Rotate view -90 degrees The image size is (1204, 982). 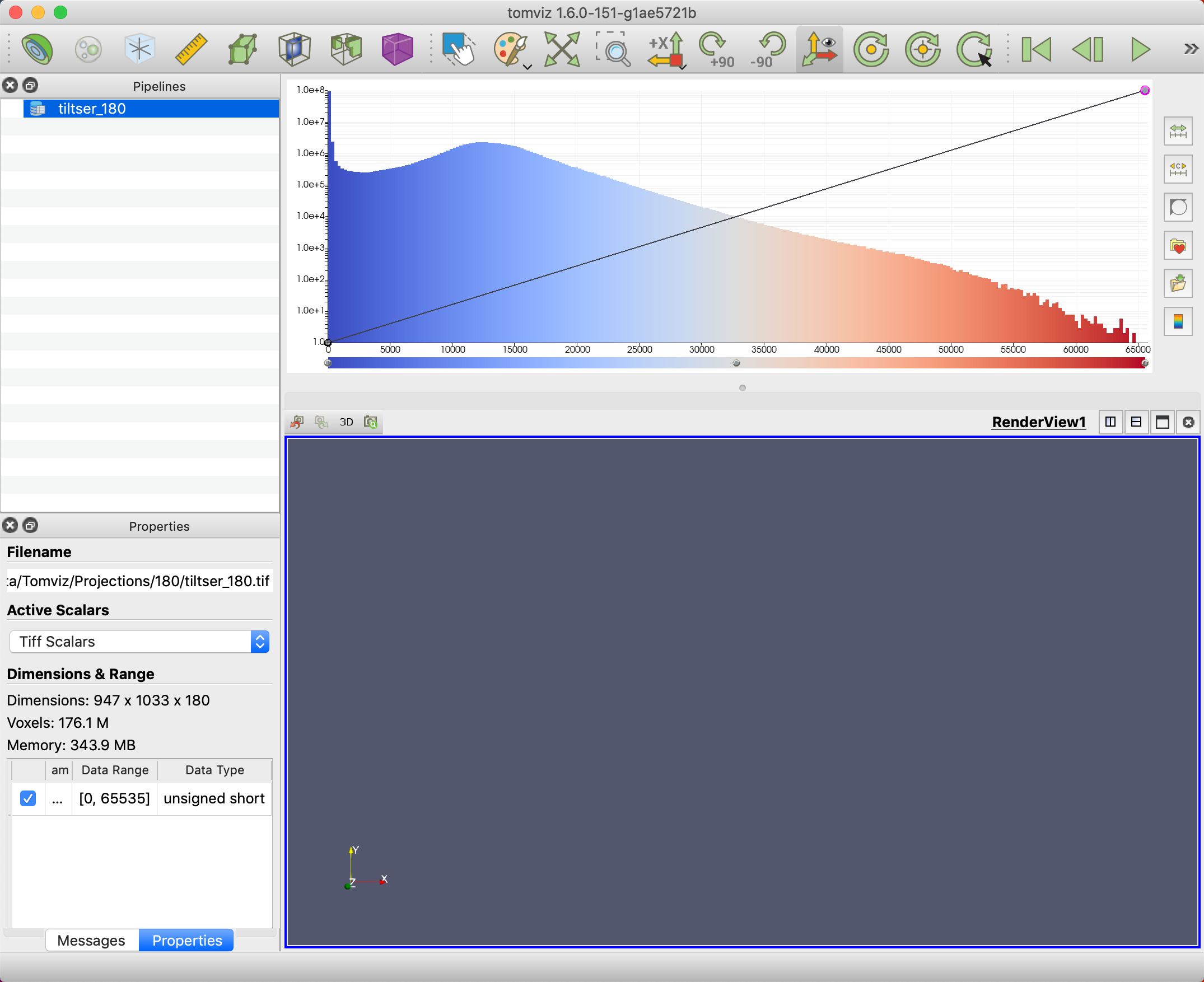pos(767,50)
